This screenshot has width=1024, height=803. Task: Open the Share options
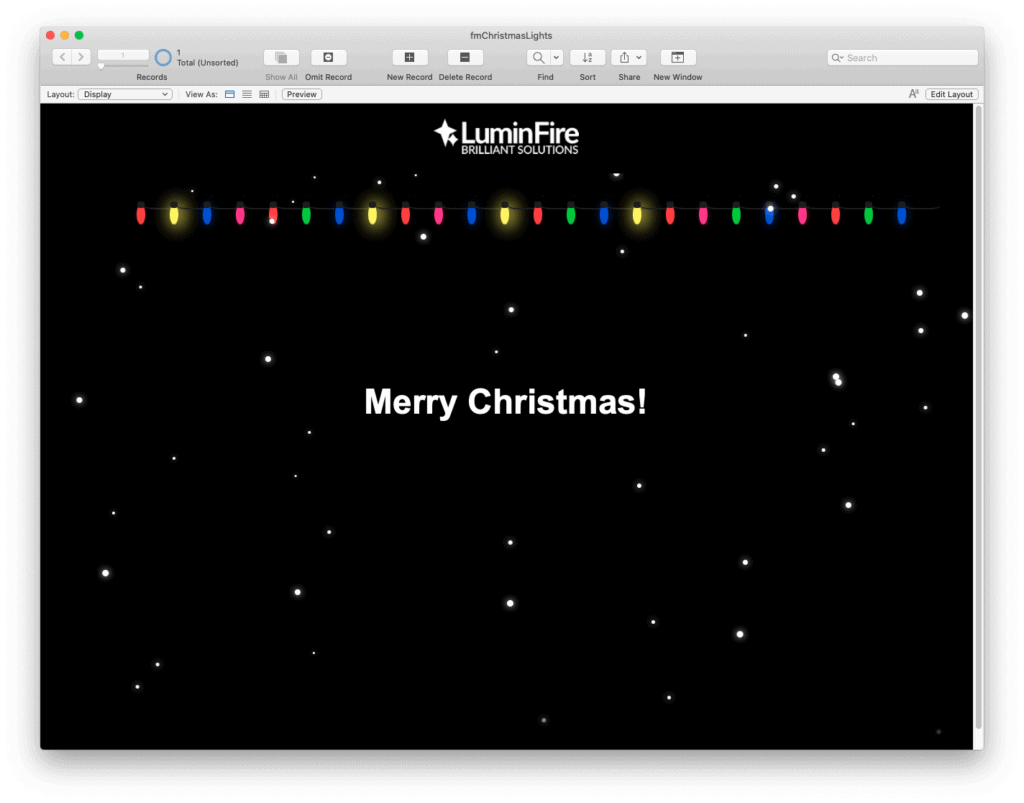click(624, 57)
